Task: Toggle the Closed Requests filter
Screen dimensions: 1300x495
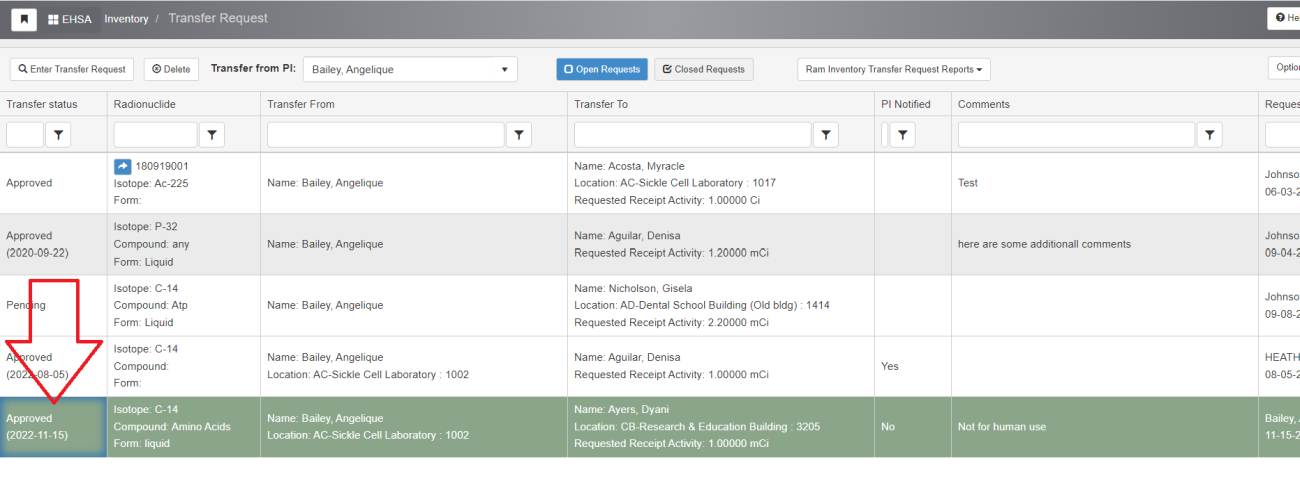Action: [704, 69]
